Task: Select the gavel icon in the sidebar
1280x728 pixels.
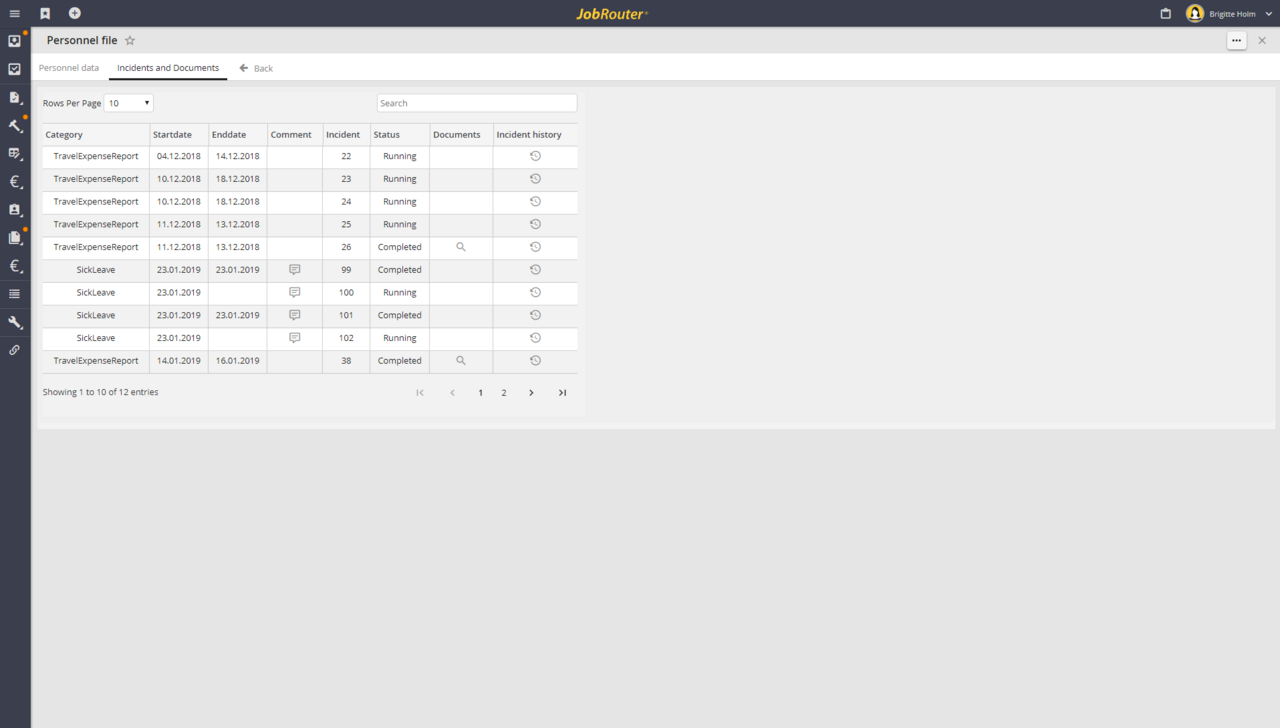Action: (x=14, y=125)
